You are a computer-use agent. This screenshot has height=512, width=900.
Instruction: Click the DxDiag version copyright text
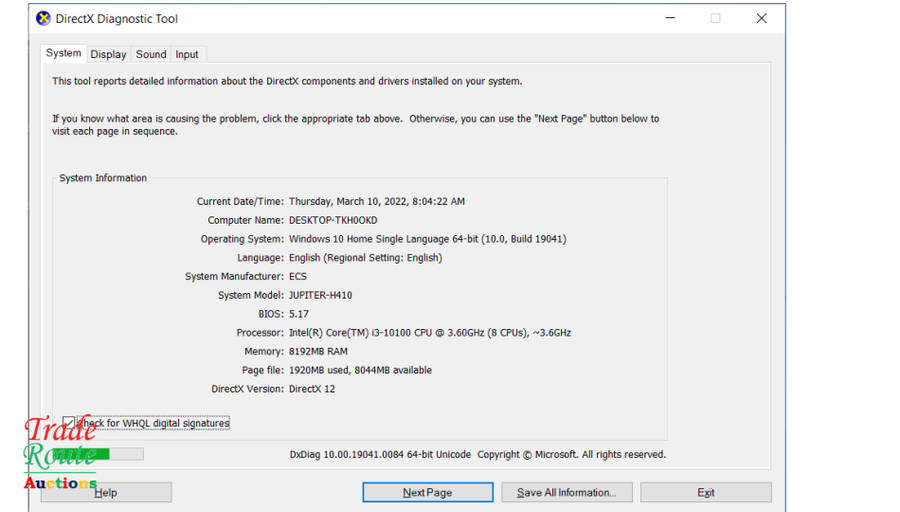pos(477,454)
